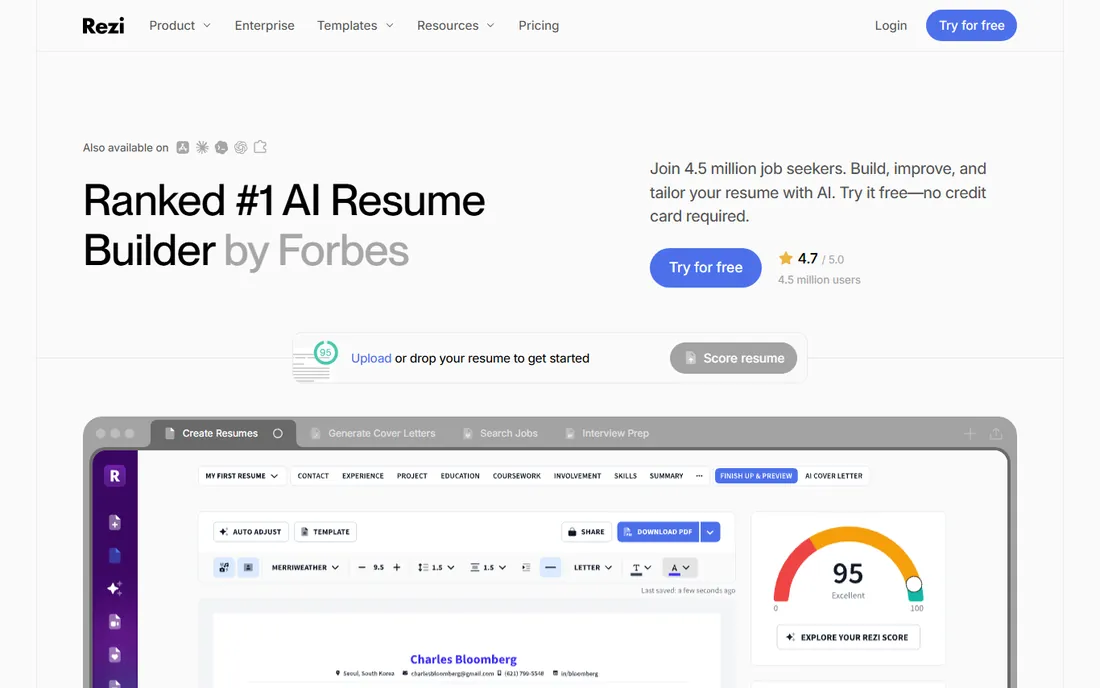Toggle the highlighted icons button left of the photo icon
The height and width of the screenshot is (688, 1100).
pyautogui.click(x=224, y=567)
